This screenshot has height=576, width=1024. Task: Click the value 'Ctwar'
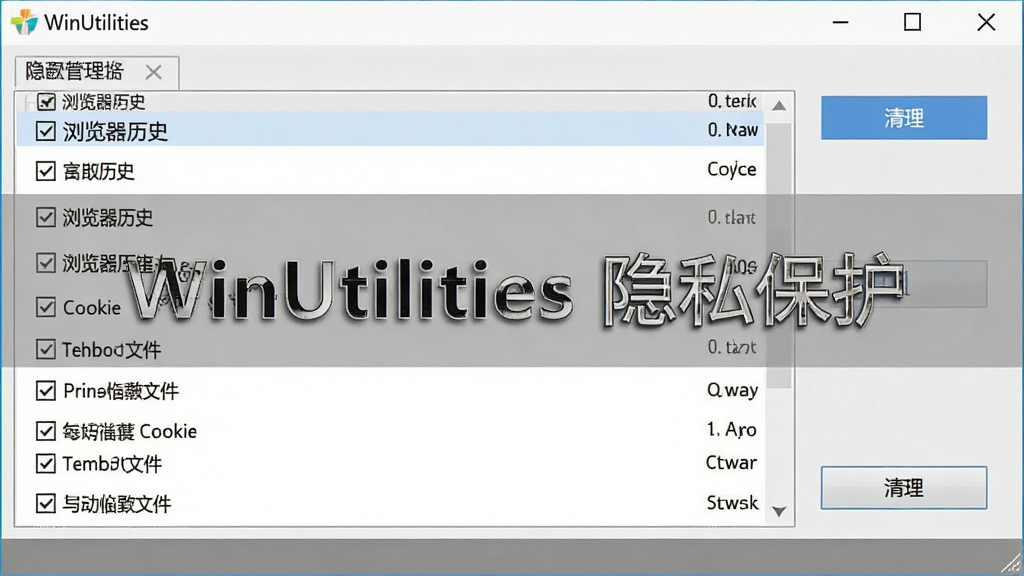point(731,463)
